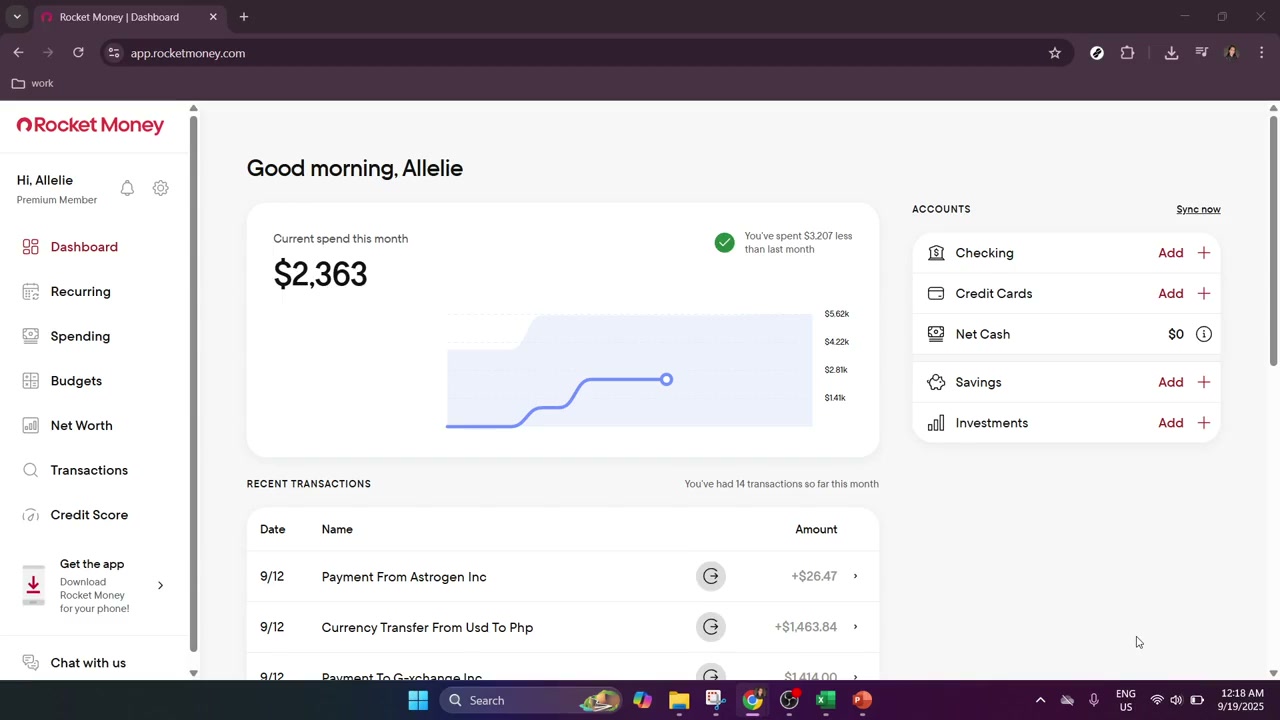Click the Net Cash info icon

tap(1204, 334)
